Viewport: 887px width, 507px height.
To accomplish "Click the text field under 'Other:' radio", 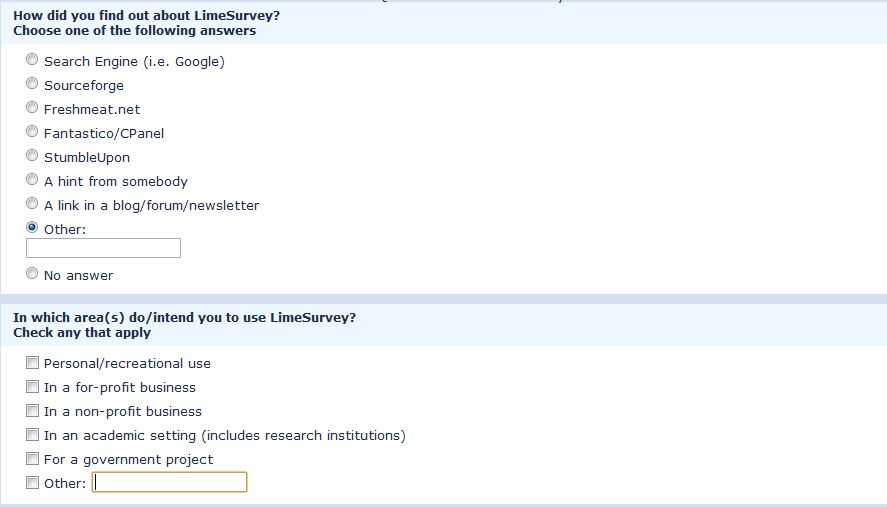I will [x=103, y=248].
